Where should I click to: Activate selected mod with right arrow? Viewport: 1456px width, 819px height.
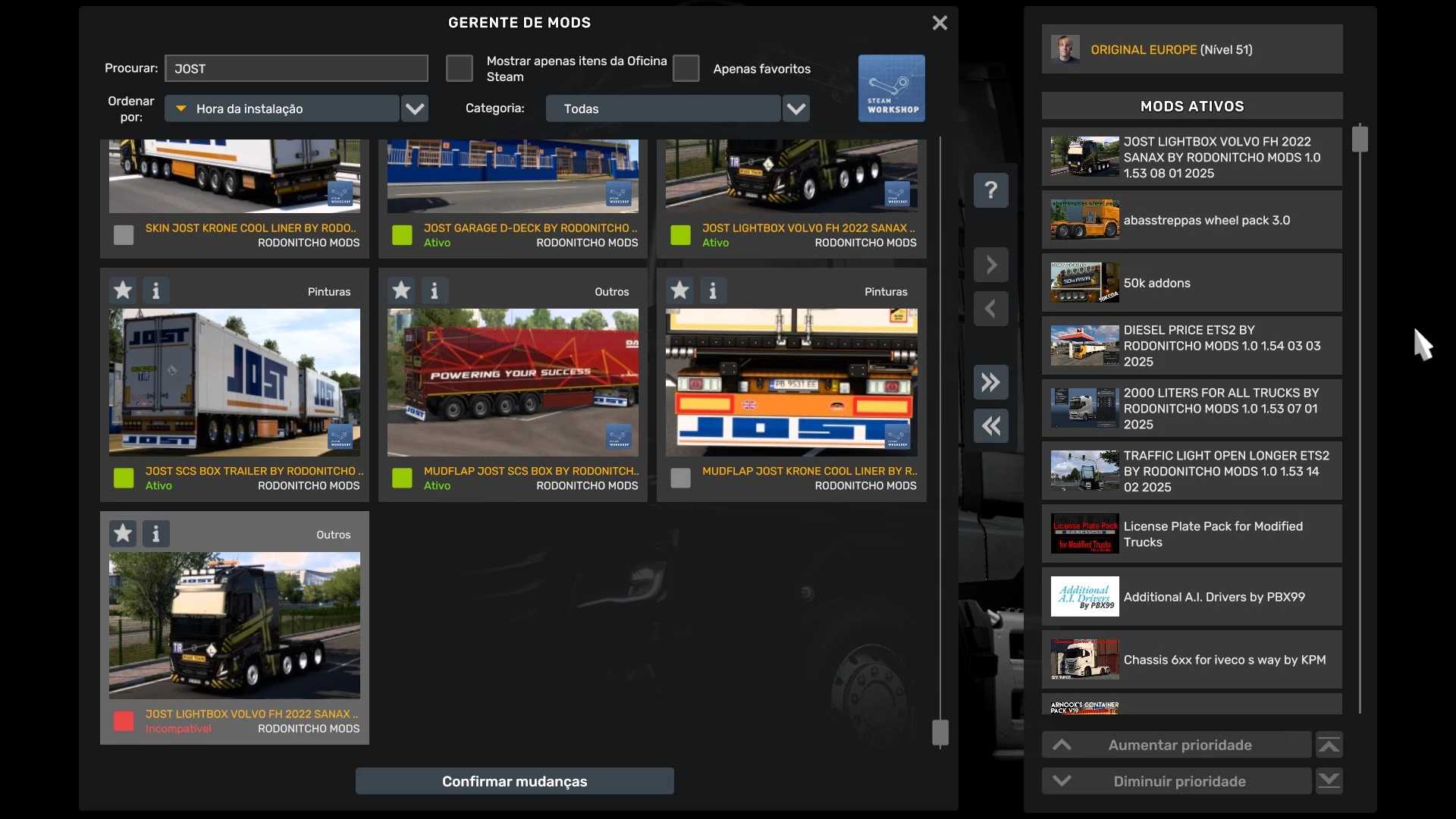point(990,265)
